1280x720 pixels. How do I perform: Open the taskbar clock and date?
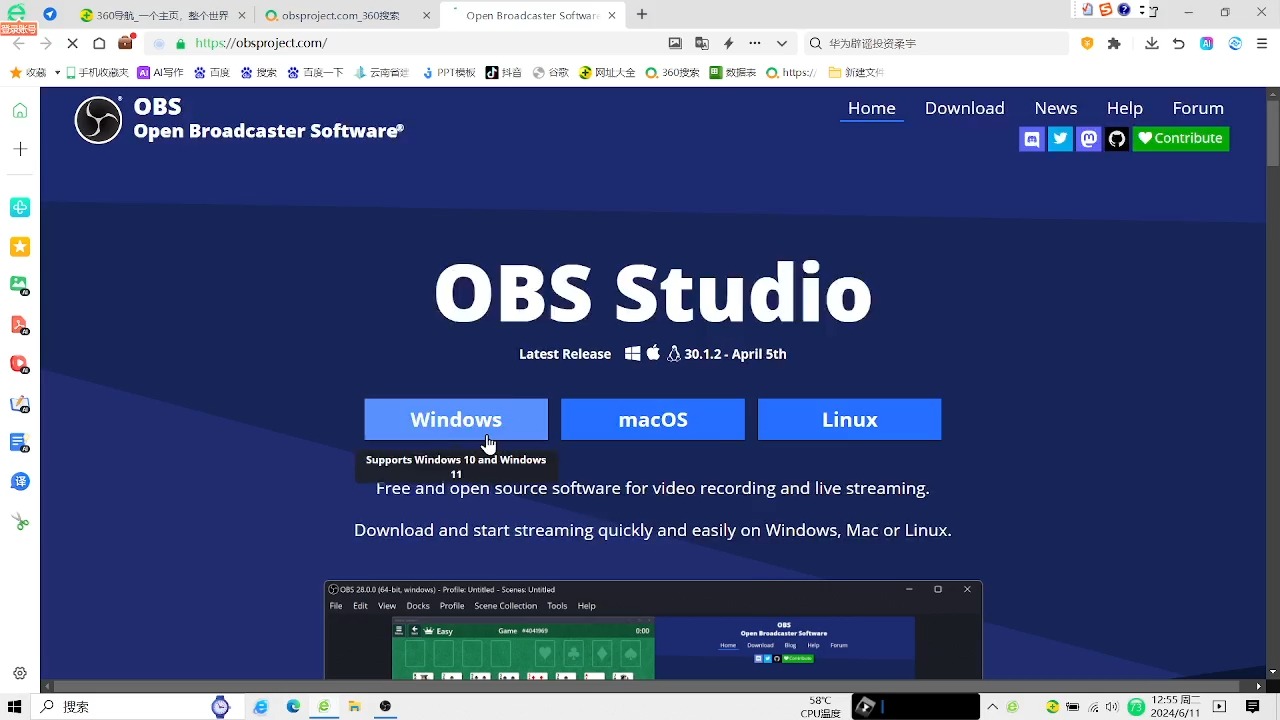tap(1176, 707)
